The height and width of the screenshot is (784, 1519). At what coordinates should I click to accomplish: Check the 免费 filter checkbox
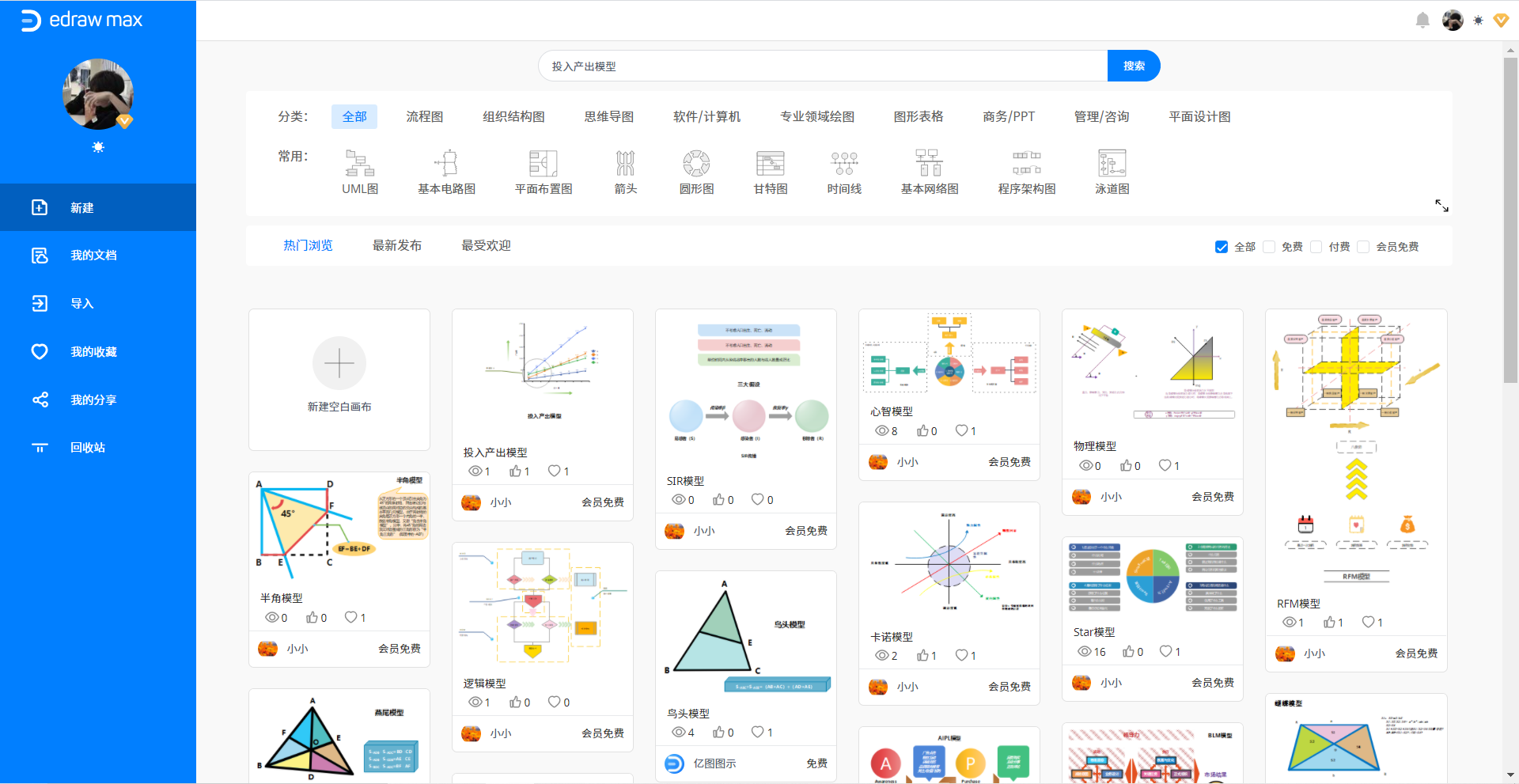click(x=1269, y=247)
